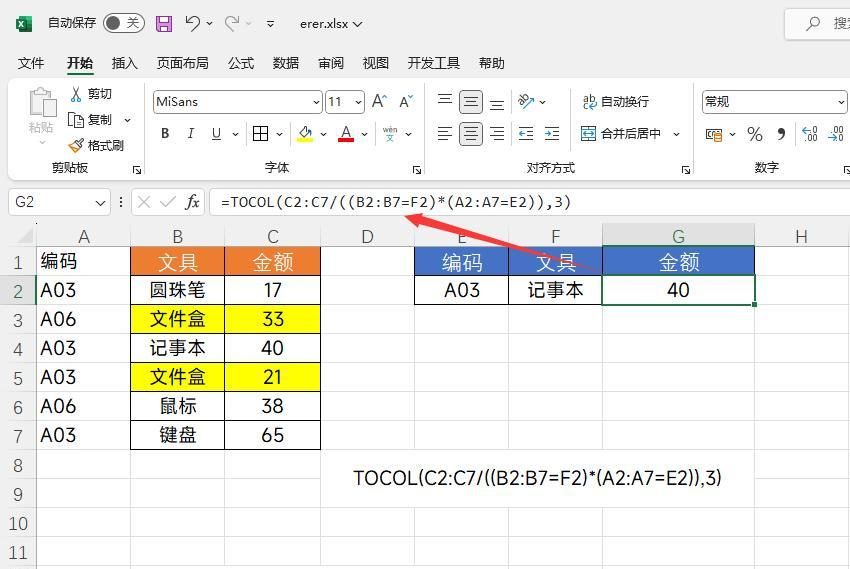Open the font color dropdown arrow

(365, 134)
